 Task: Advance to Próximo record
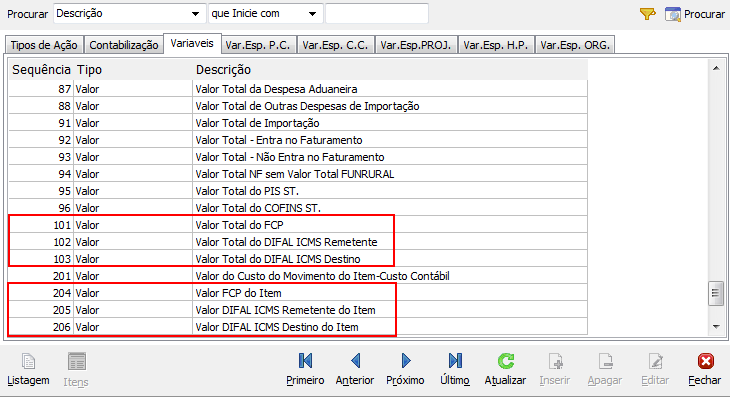pos(405,369)
